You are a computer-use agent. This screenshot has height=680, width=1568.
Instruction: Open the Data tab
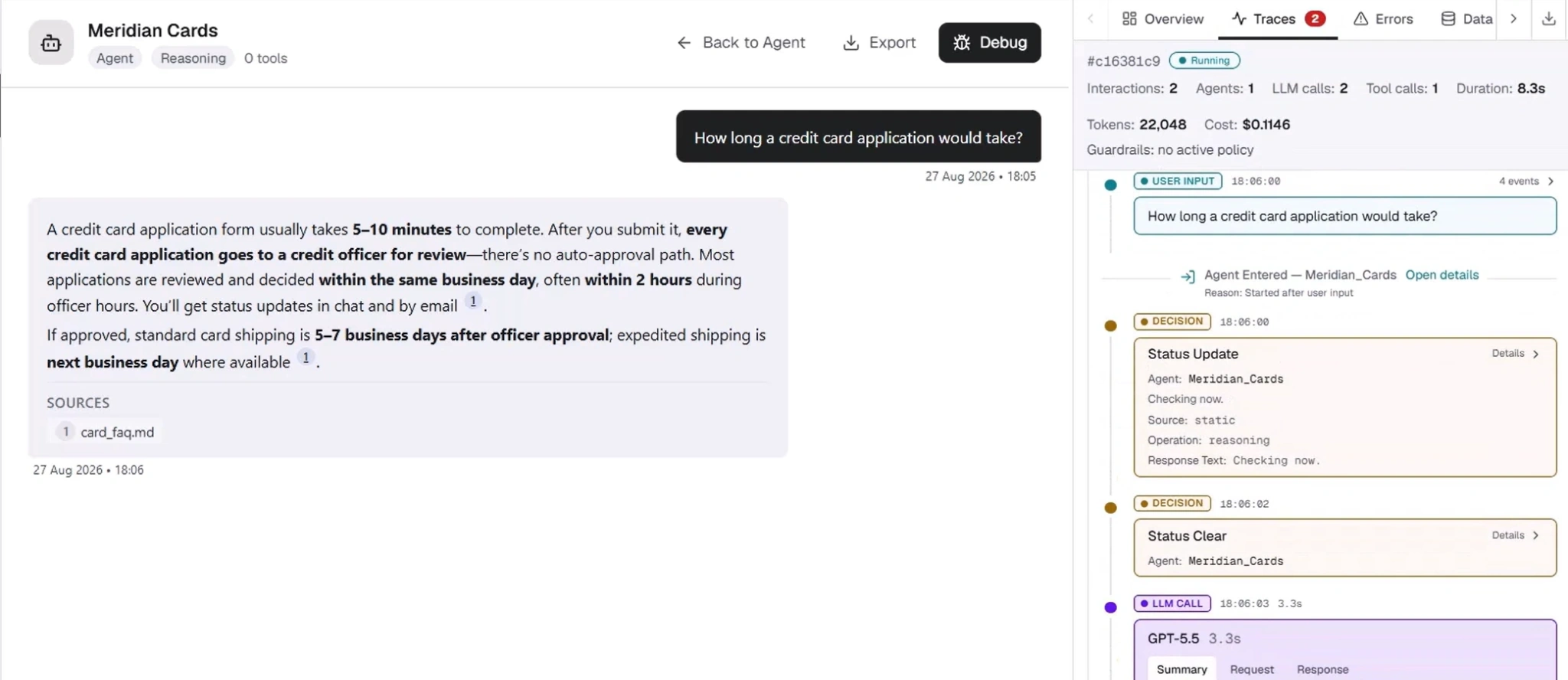(x=1467, y=19)
